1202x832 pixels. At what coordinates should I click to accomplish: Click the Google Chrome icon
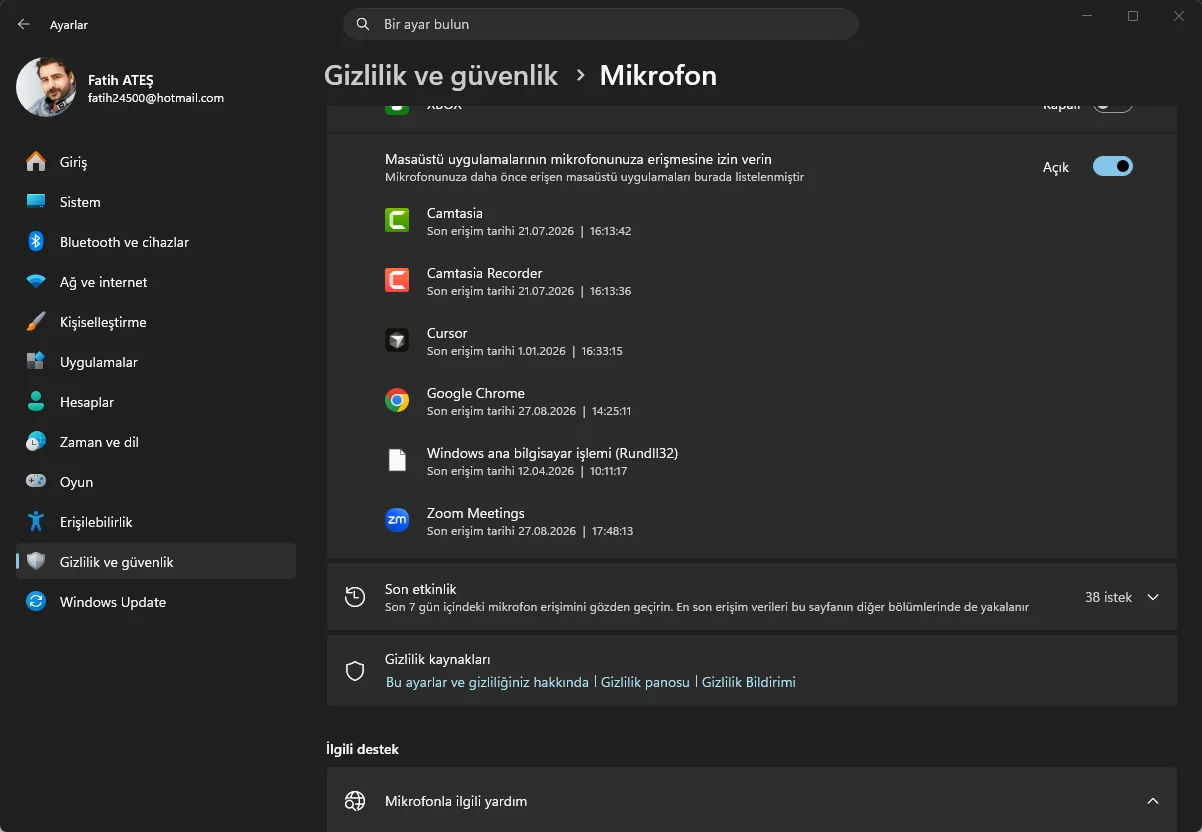coord(397,401)
